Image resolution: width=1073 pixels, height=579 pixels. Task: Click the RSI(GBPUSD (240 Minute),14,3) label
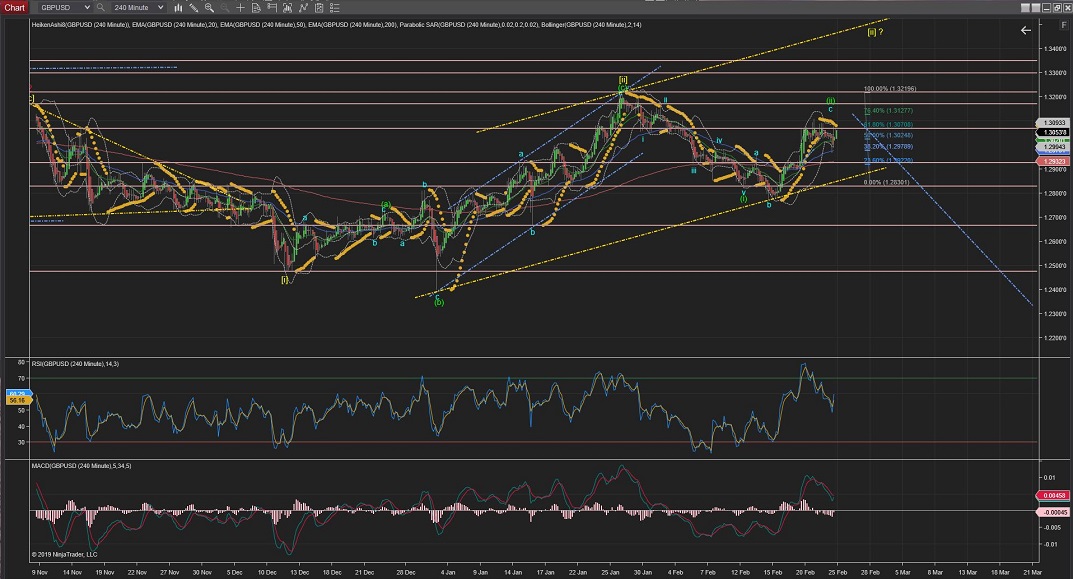(x=75, y=363)
